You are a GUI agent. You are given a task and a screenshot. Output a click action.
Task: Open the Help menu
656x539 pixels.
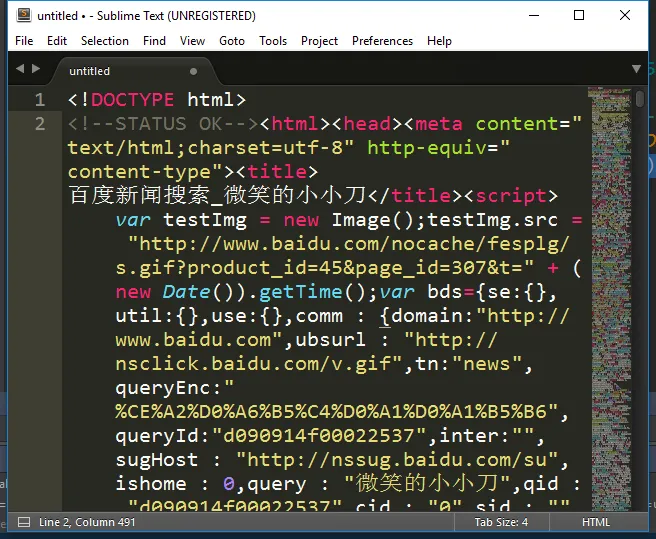click(439, 41)
